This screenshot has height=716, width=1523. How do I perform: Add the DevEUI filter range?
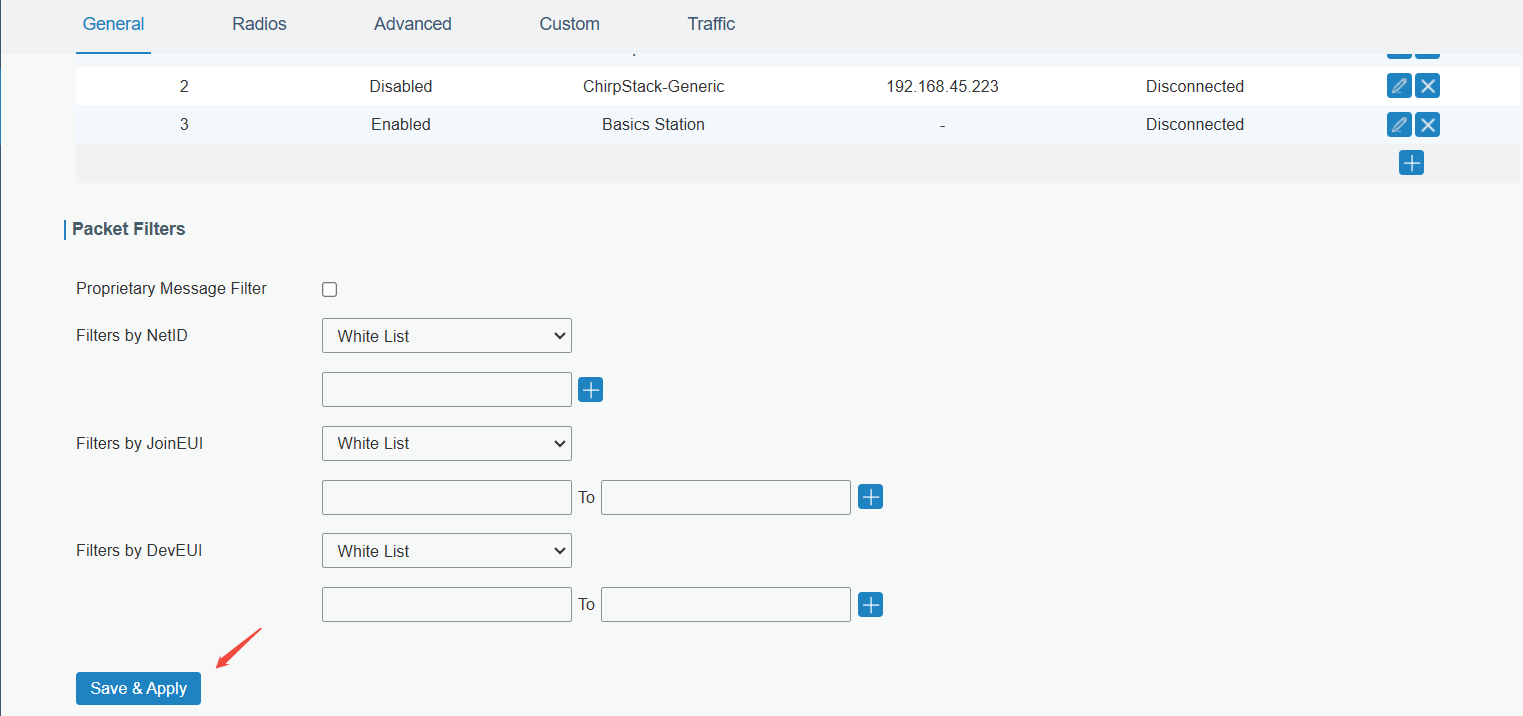coord(871,605)
